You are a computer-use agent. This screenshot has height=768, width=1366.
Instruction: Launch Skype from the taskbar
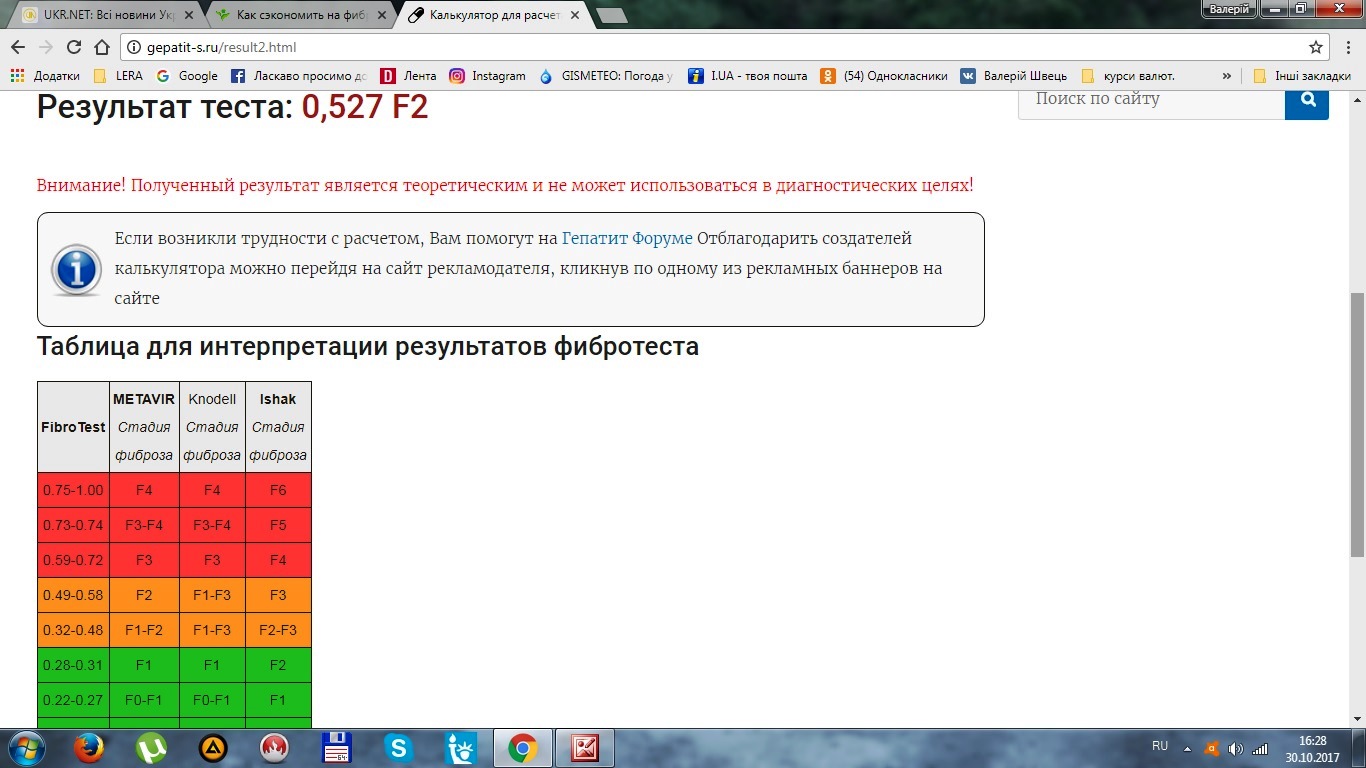(x=398, y=748)
